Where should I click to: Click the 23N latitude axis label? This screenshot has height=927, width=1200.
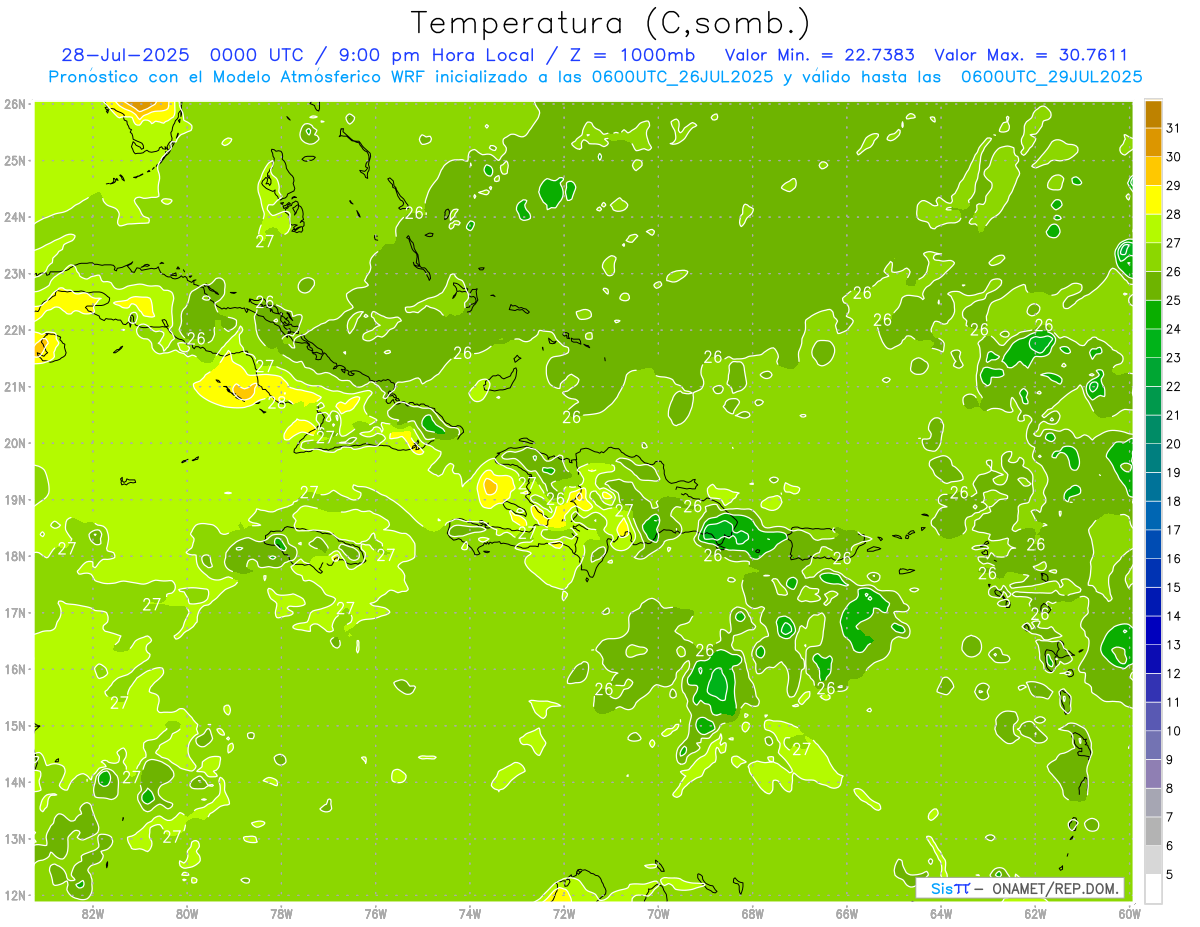click(x=15, y=273)
